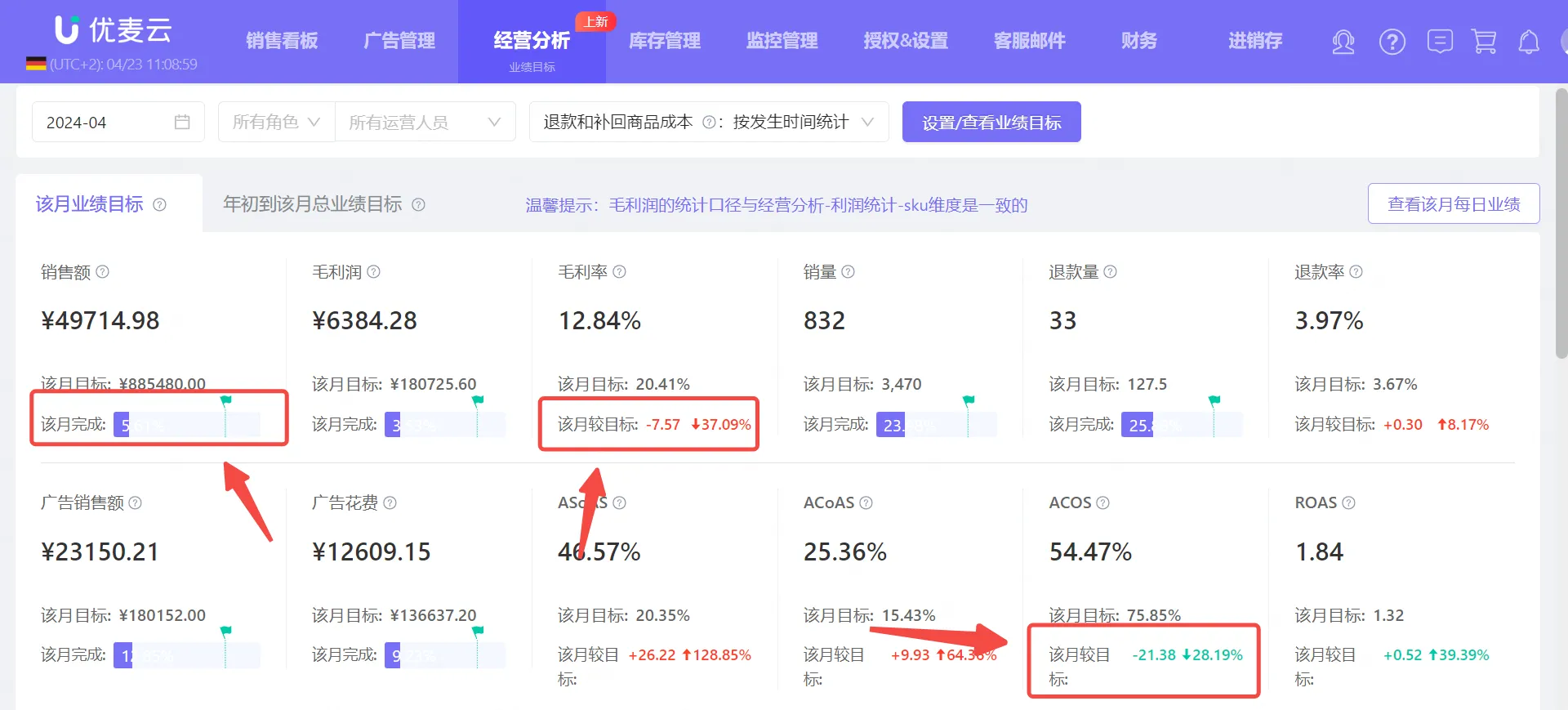1568x710 pixels.
Task: Open the 库存管理 menu
Action: (665, 41)
